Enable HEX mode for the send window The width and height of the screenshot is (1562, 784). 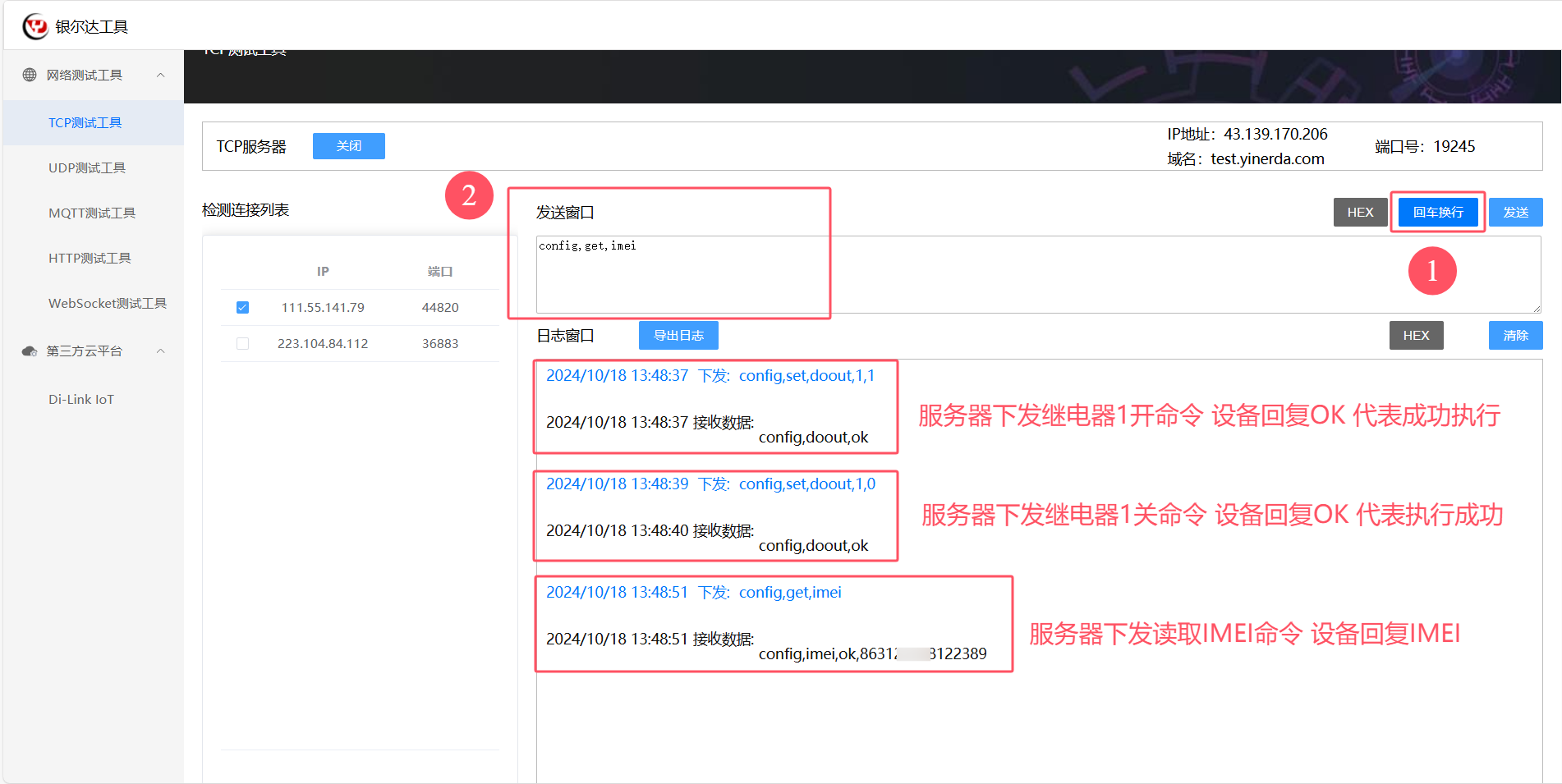1360,212
